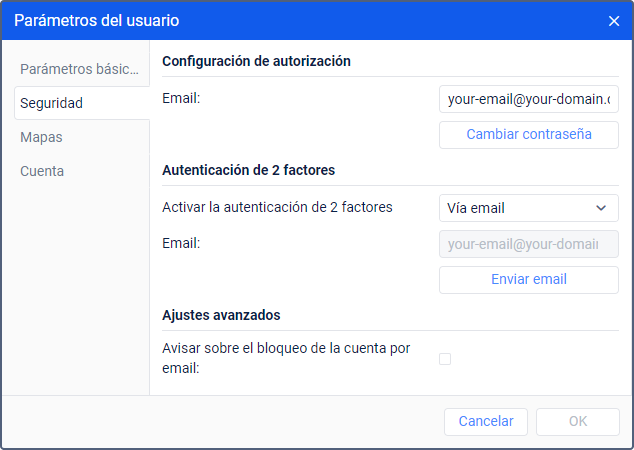Image resolution: width=634 pixels, height=450 pixels.
Task: Click the Ajustes avanzados heading
Action: (x=221, y=315)
